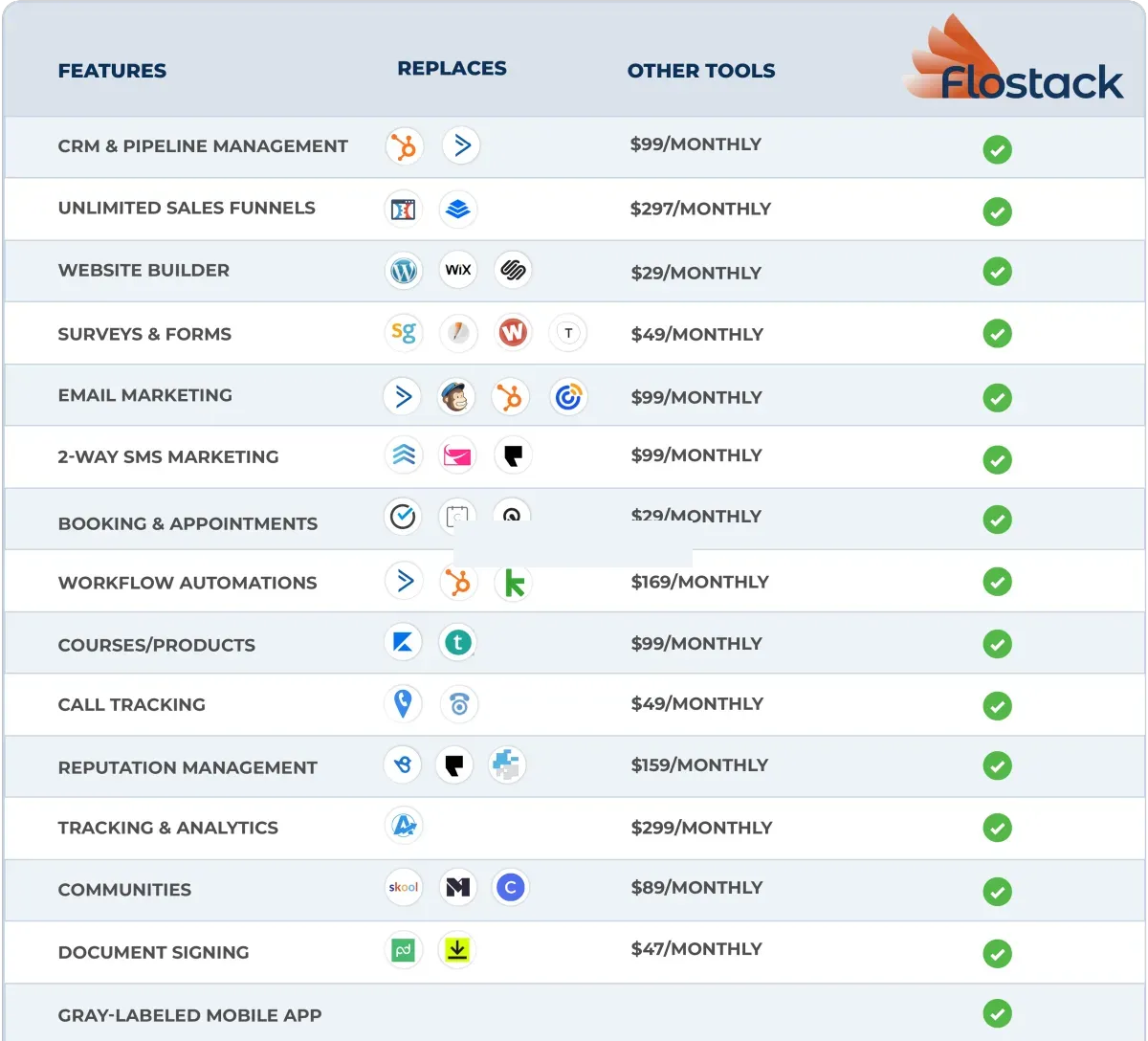Image resolution: width=1148 pixels, height=1041 pixels.
Task: Click Constant Contact icon in Email Marketing row
Action: 568,396
